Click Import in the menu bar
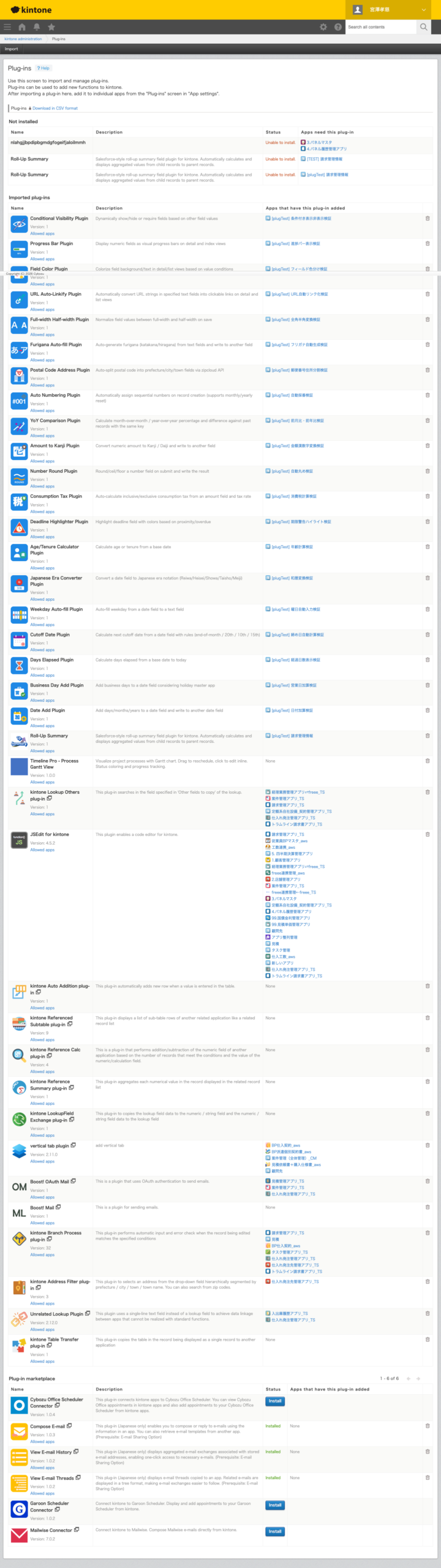 pyautogui.click(x=12, y=49)
